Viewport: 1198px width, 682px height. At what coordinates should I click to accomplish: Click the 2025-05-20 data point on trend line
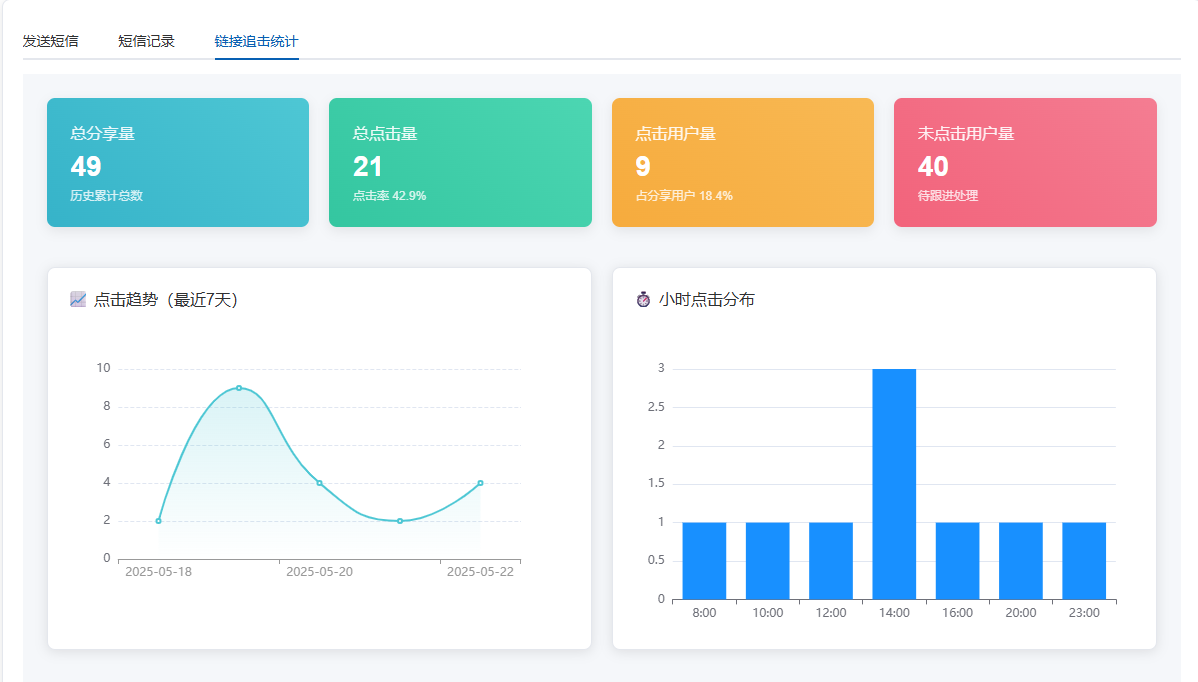[319, 483]
